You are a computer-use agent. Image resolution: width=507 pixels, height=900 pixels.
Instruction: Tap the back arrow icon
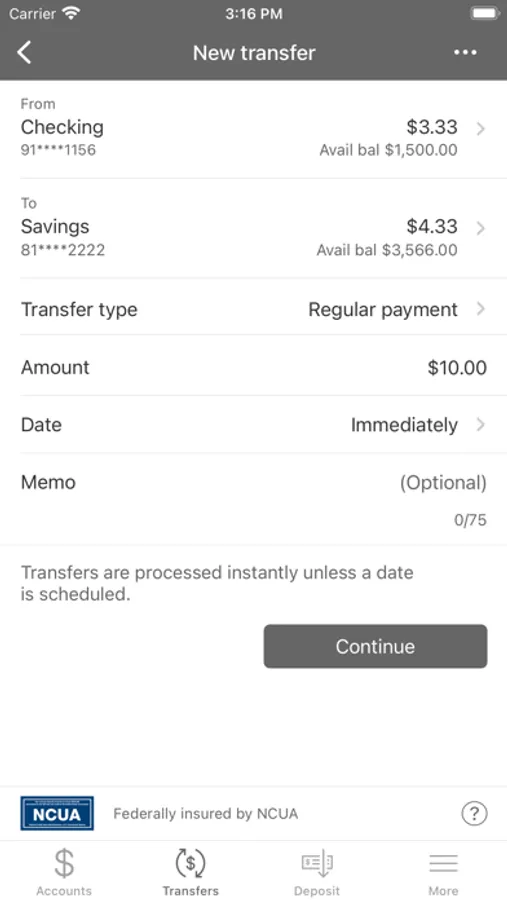tap(24, 52)
